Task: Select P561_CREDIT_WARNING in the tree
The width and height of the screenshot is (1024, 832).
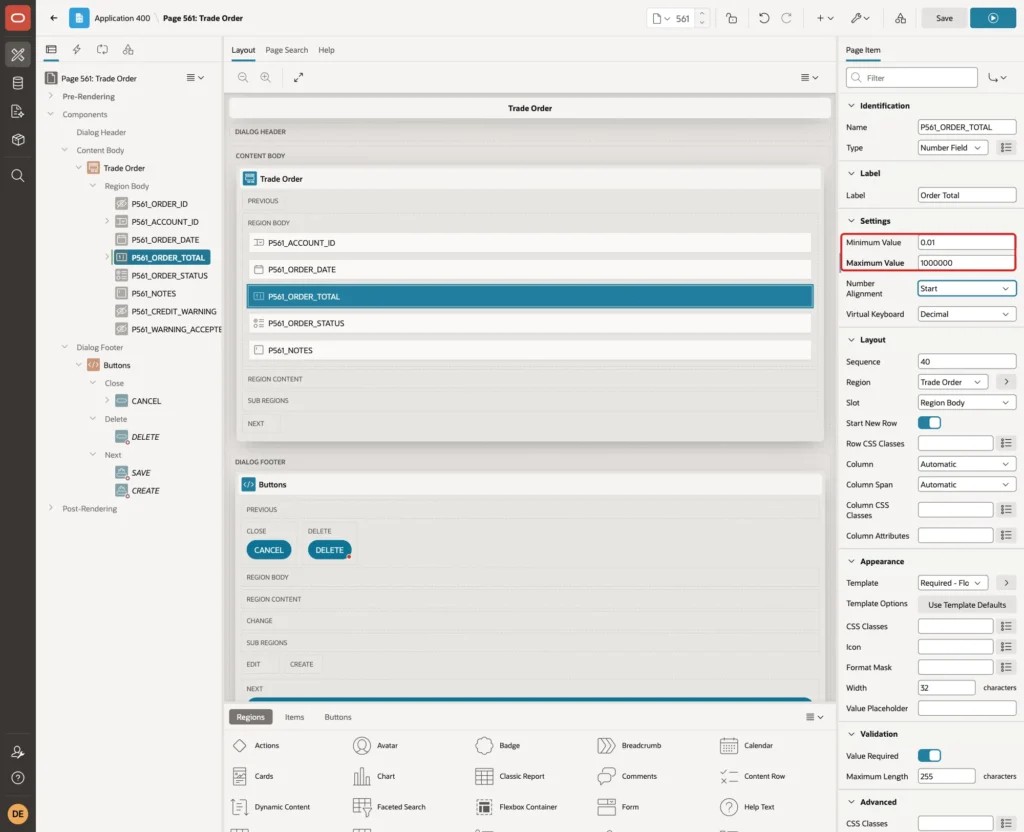Action: 174,312
